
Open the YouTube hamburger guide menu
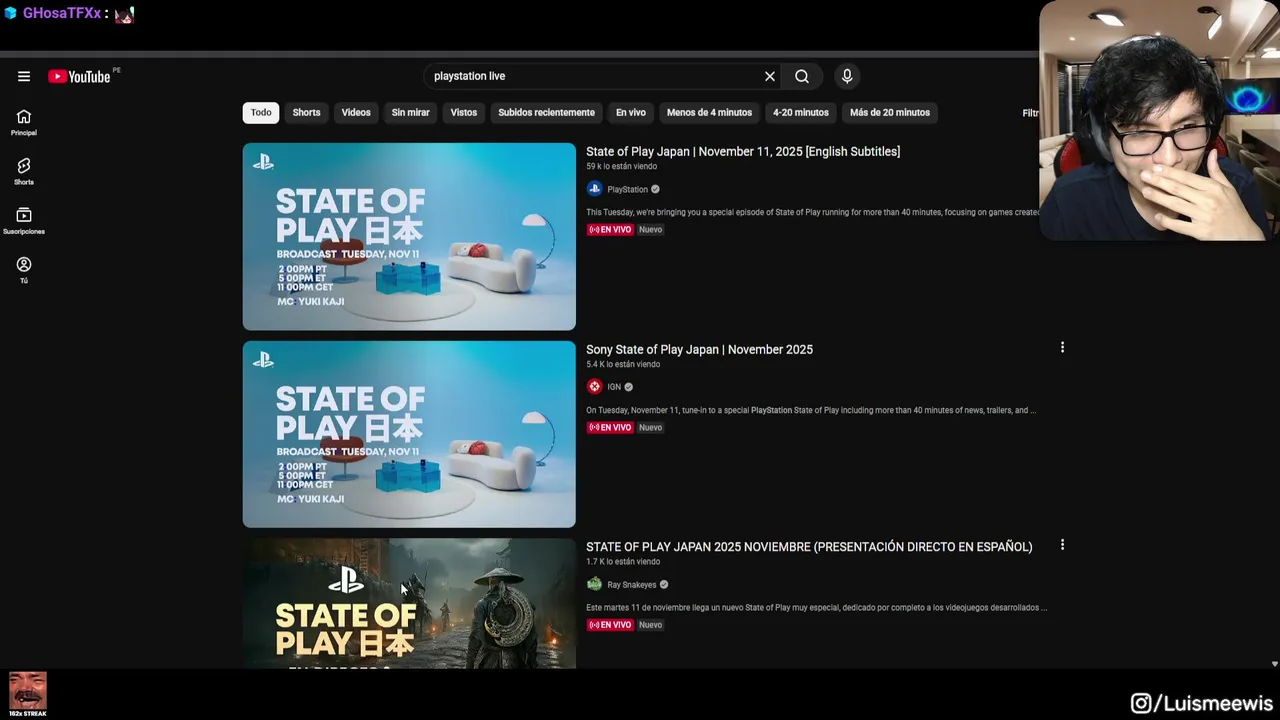coord(24,76)
